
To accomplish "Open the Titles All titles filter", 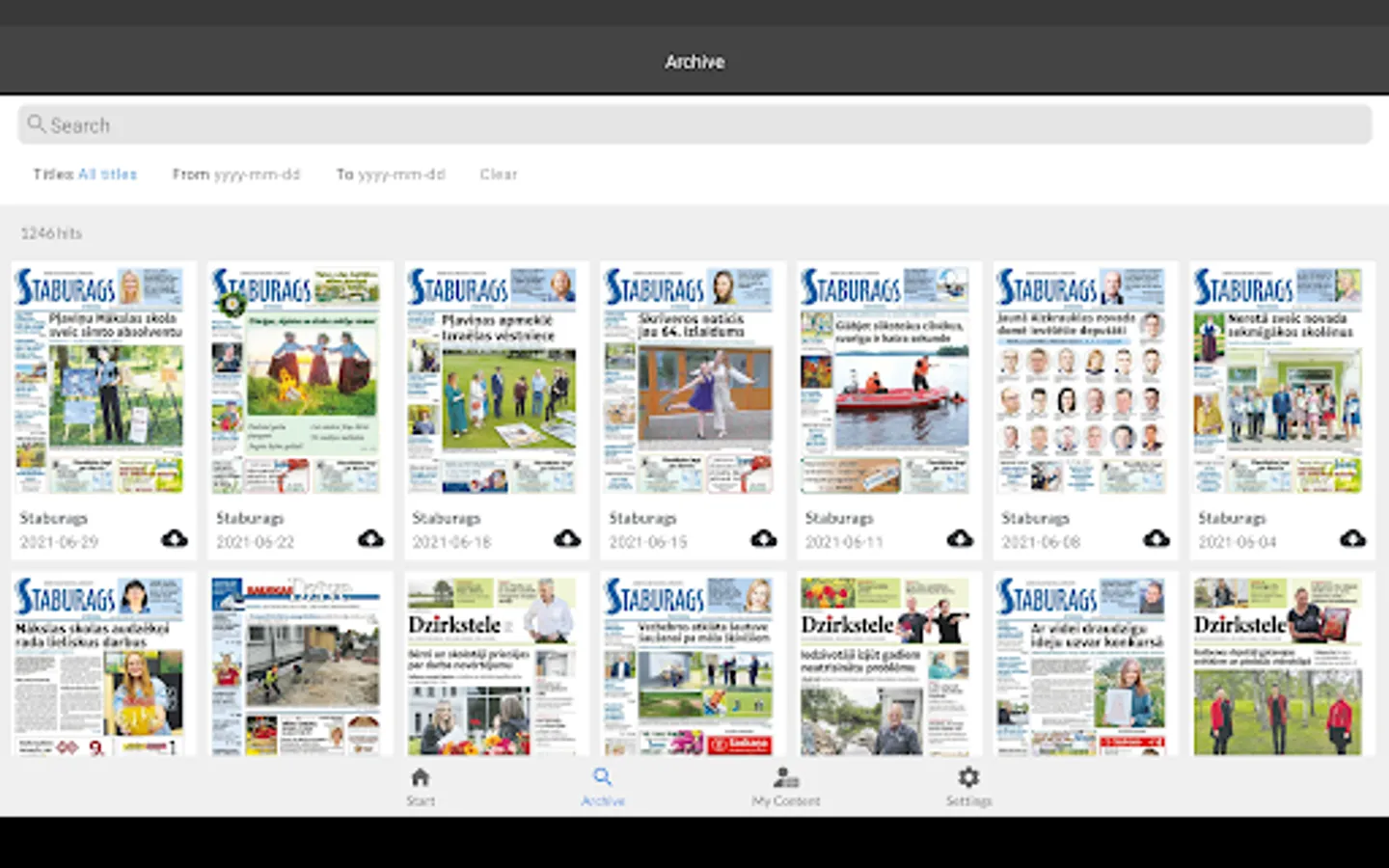I will [x=85, y=175].
